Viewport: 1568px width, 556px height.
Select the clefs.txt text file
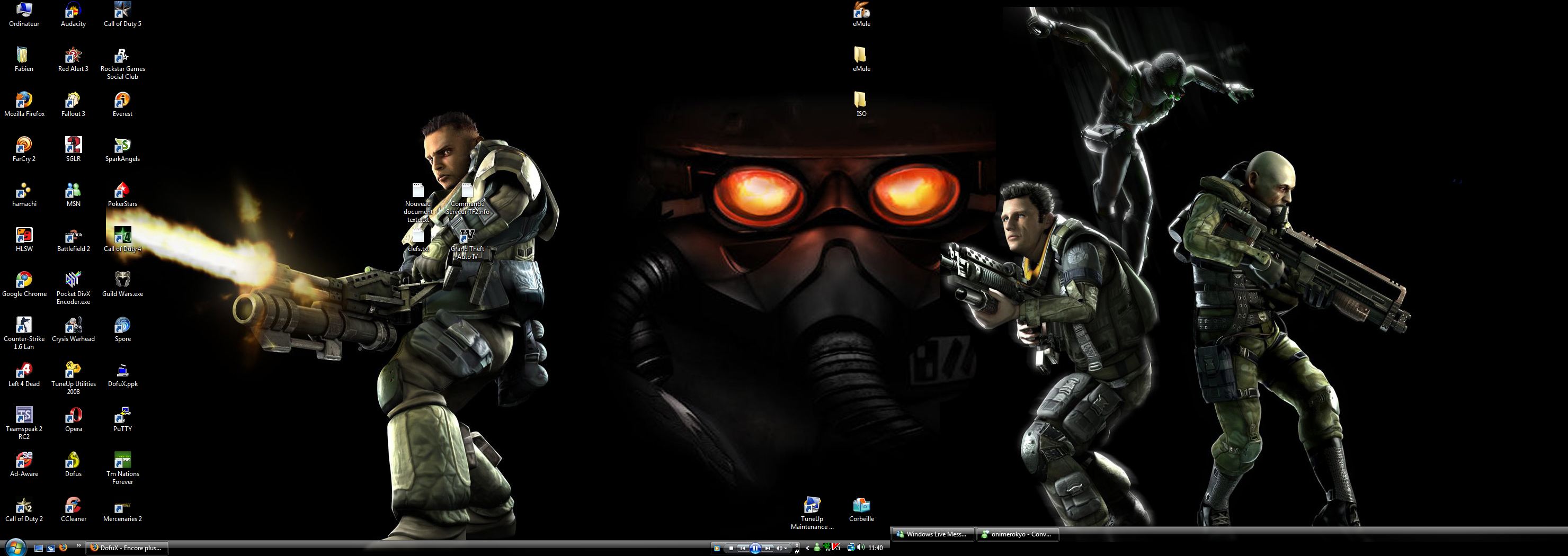(417, 237)
